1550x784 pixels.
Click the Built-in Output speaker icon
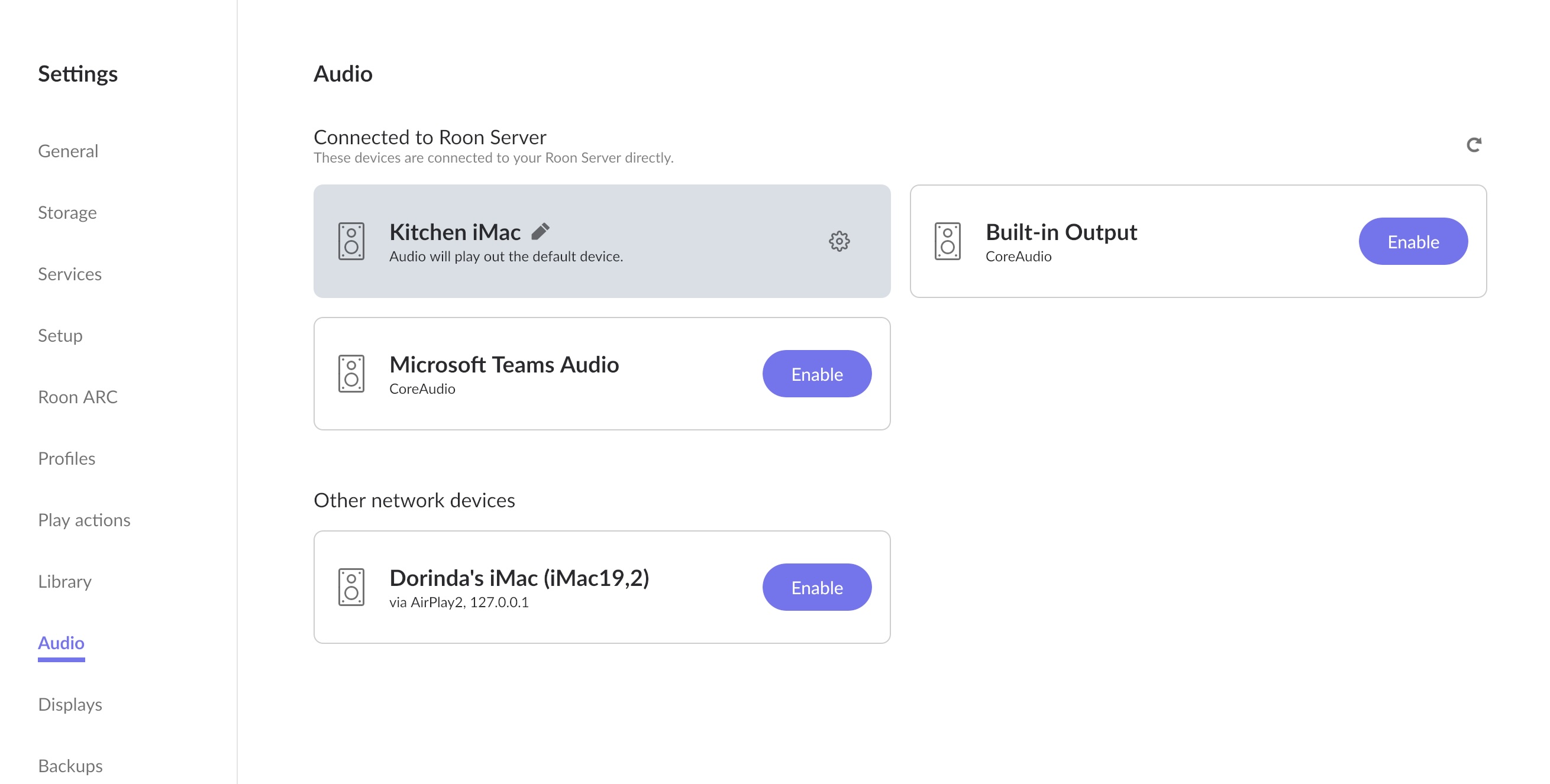(948, 241)
